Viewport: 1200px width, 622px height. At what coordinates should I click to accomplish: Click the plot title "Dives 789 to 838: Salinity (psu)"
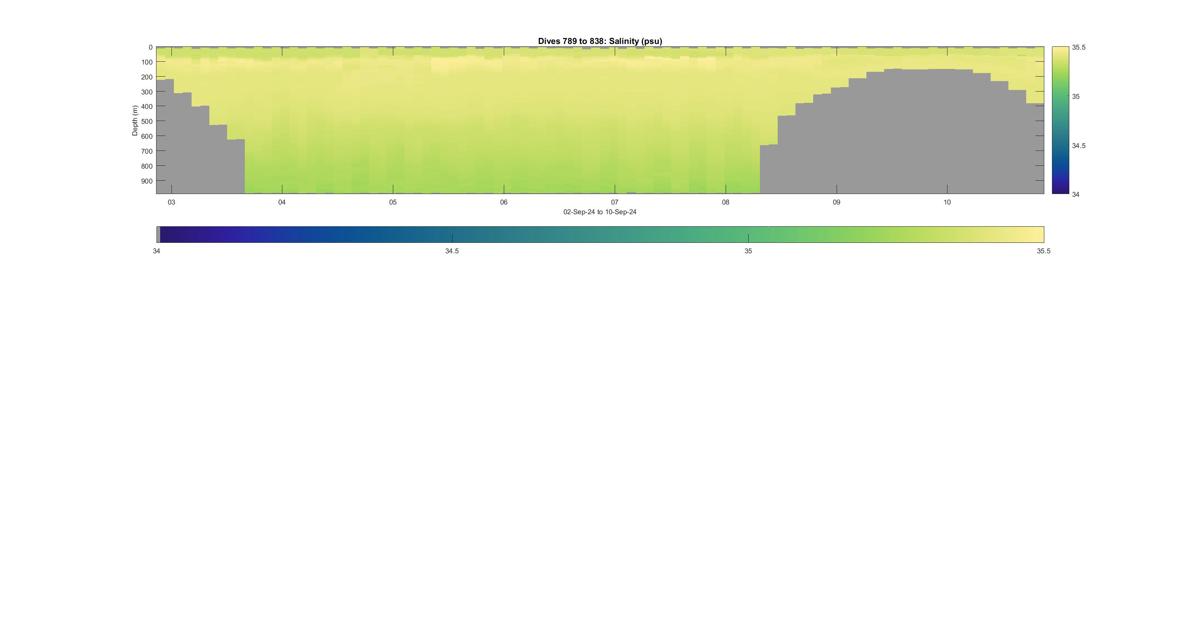click(600, 41)
